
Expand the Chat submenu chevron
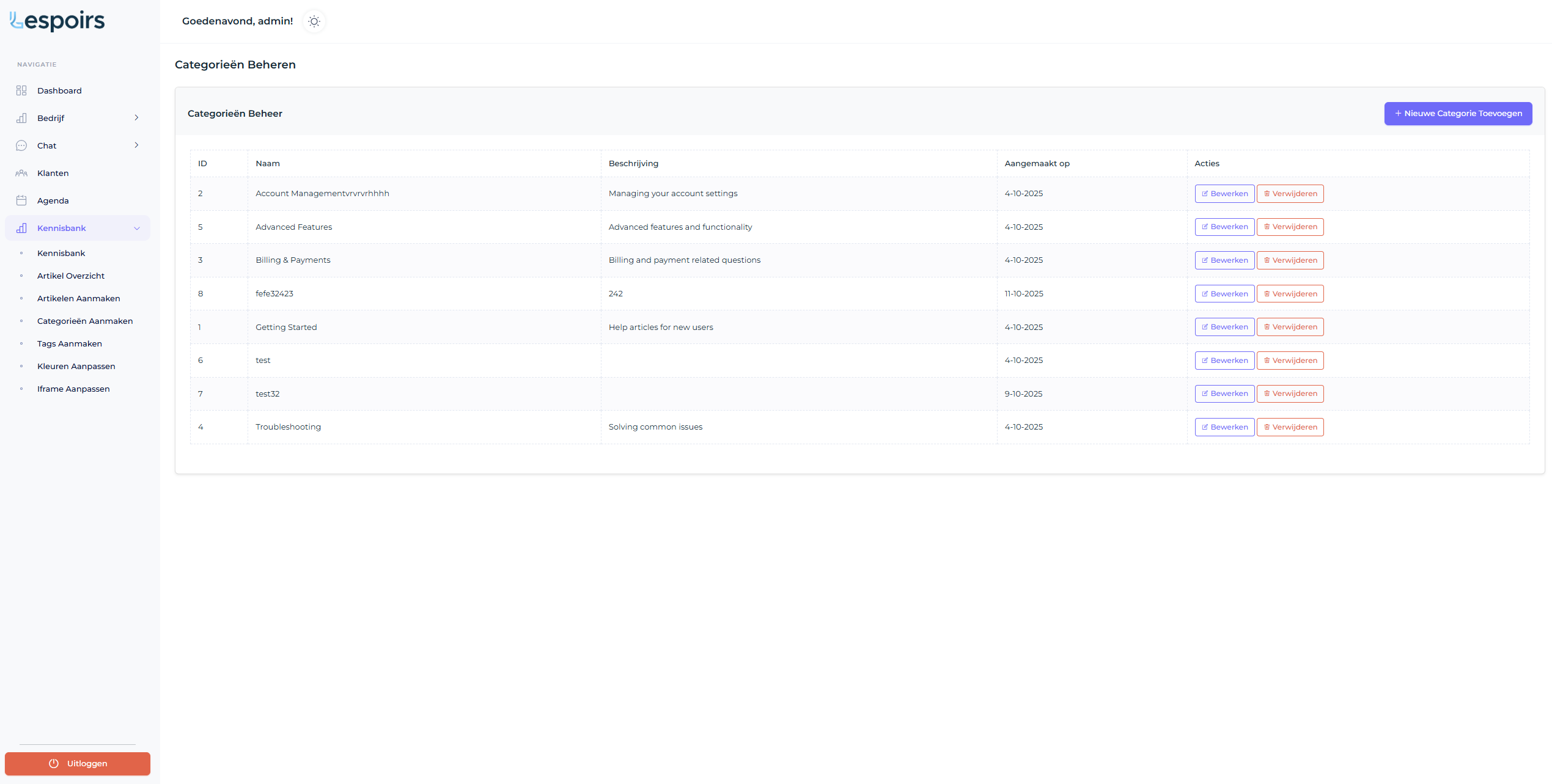[x=136, y=145]
